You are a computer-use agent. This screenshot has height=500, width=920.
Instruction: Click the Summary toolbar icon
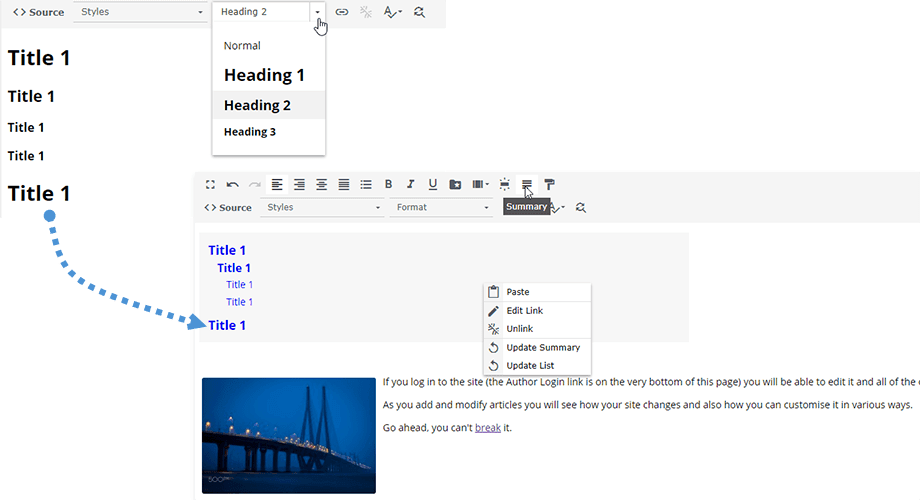tap(527, 185)
